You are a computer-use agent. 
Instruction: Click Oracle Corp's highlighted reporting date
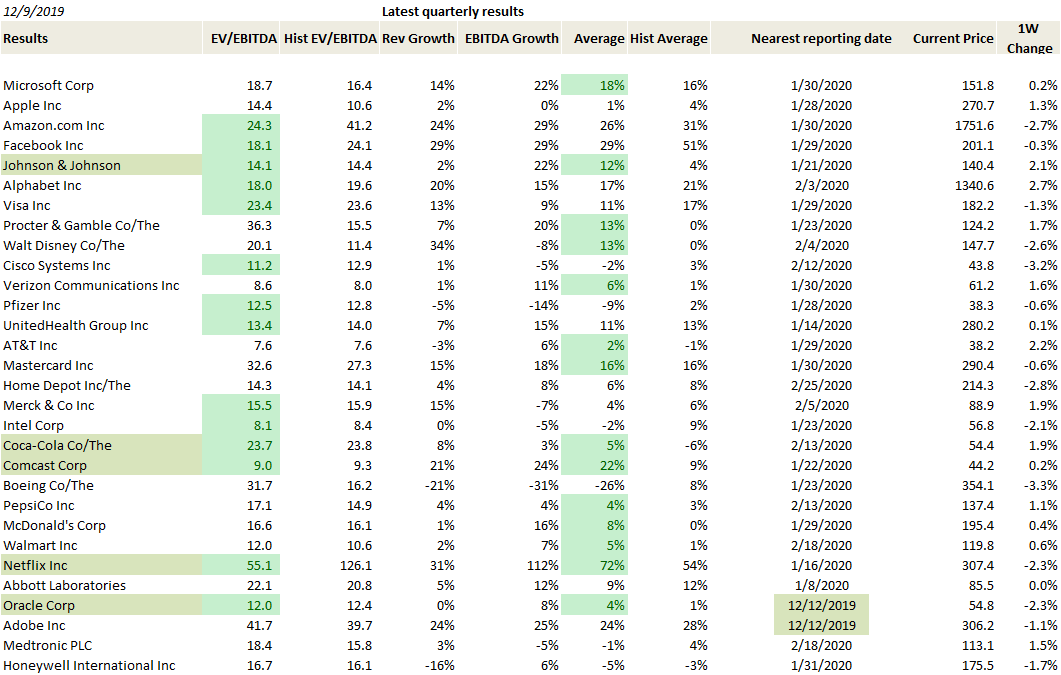pos(820,606)
